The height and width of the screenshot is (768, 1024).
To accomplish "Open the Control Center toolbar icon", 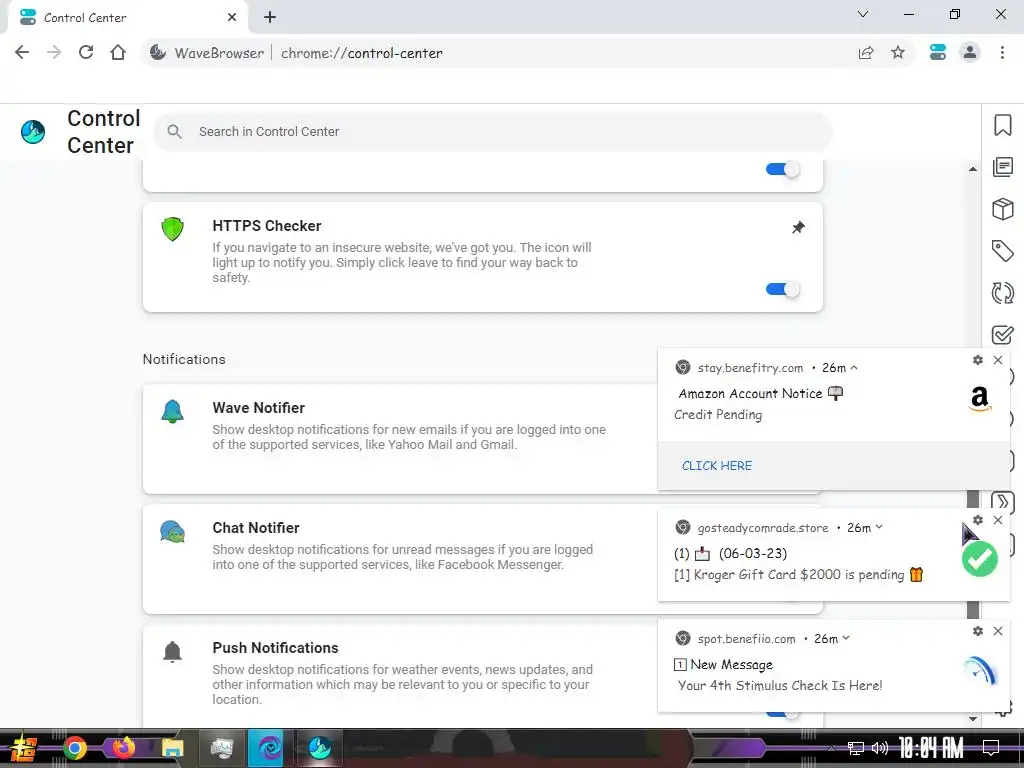I will coord(938,52).
